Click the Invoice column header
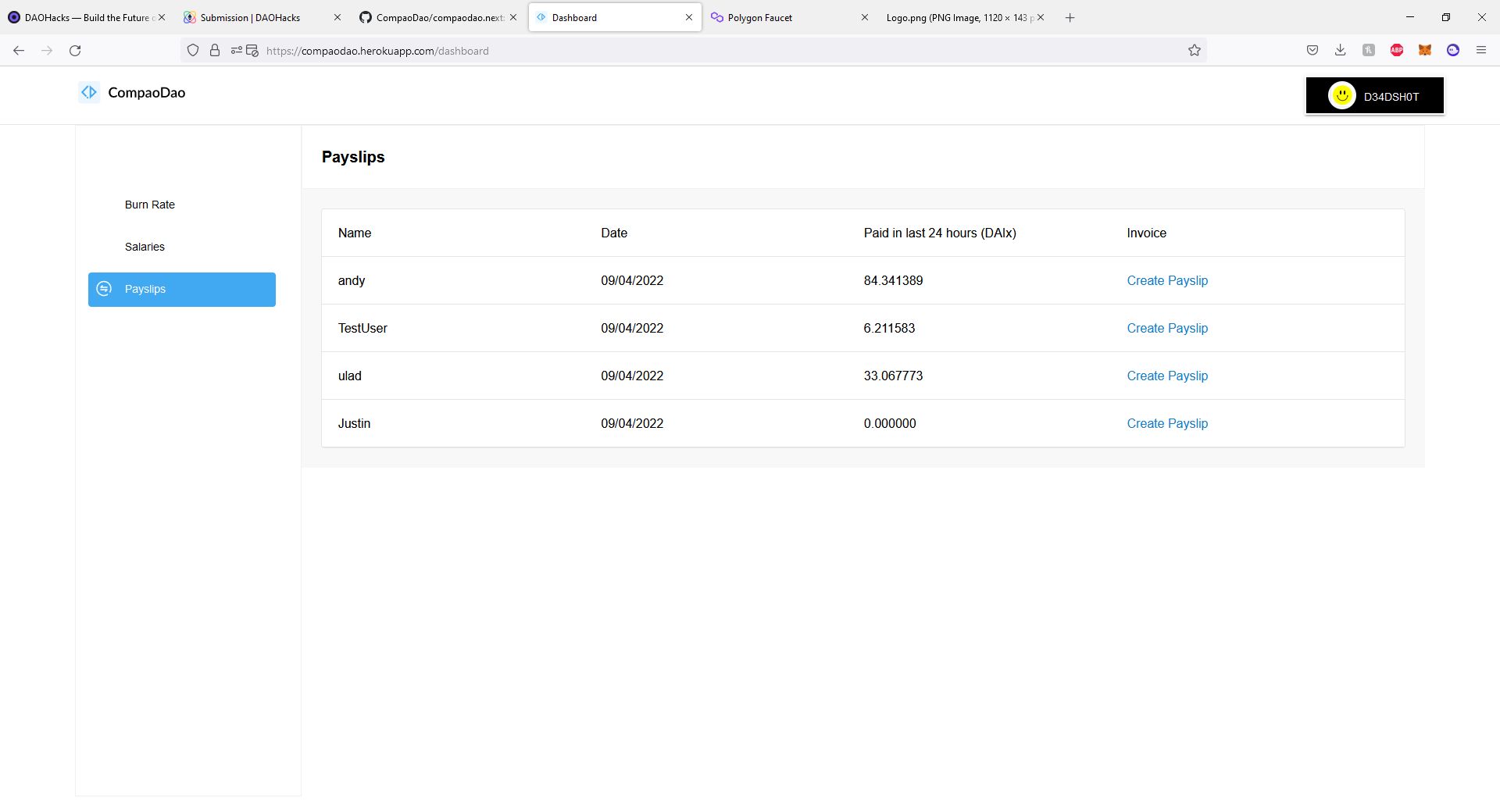This screenshot has width=1500, height=812. [x=1146, y=233]
